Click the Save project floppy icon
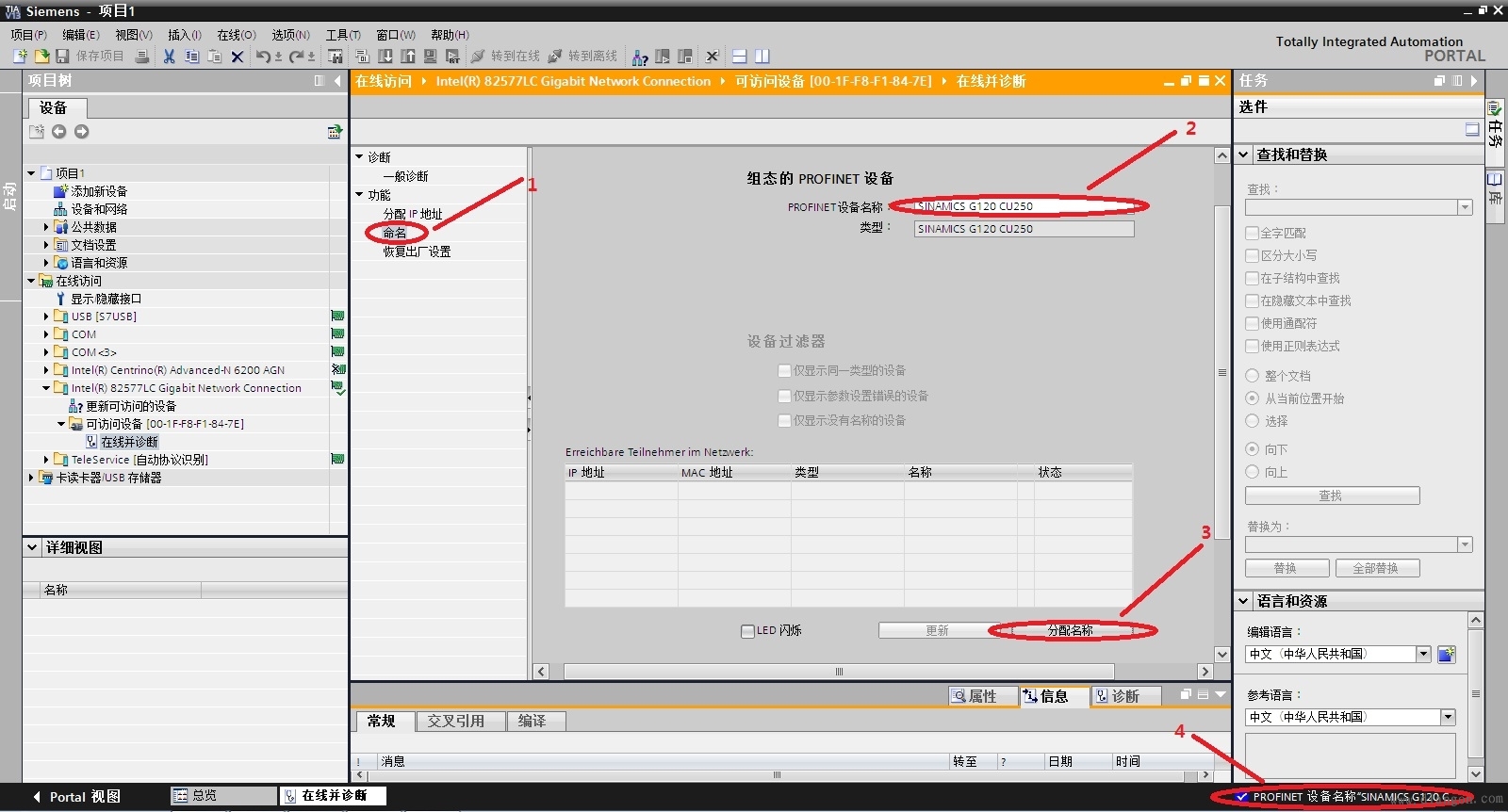The image size is (1508, 812). pyautogui.click(x=62, y=57)
